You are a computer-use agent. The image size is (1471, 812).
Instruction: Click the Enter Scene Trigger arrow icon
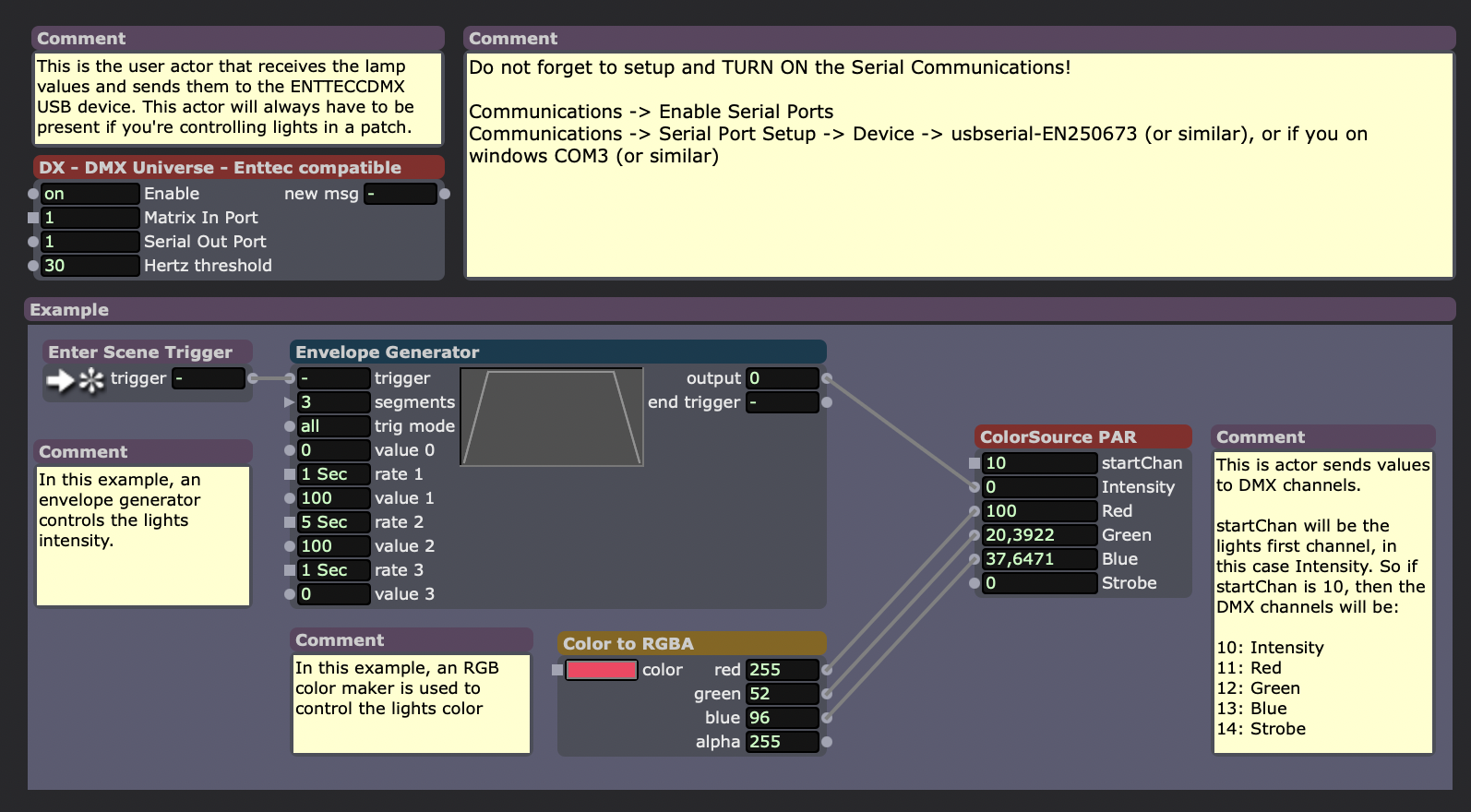(x=60, y=379)
